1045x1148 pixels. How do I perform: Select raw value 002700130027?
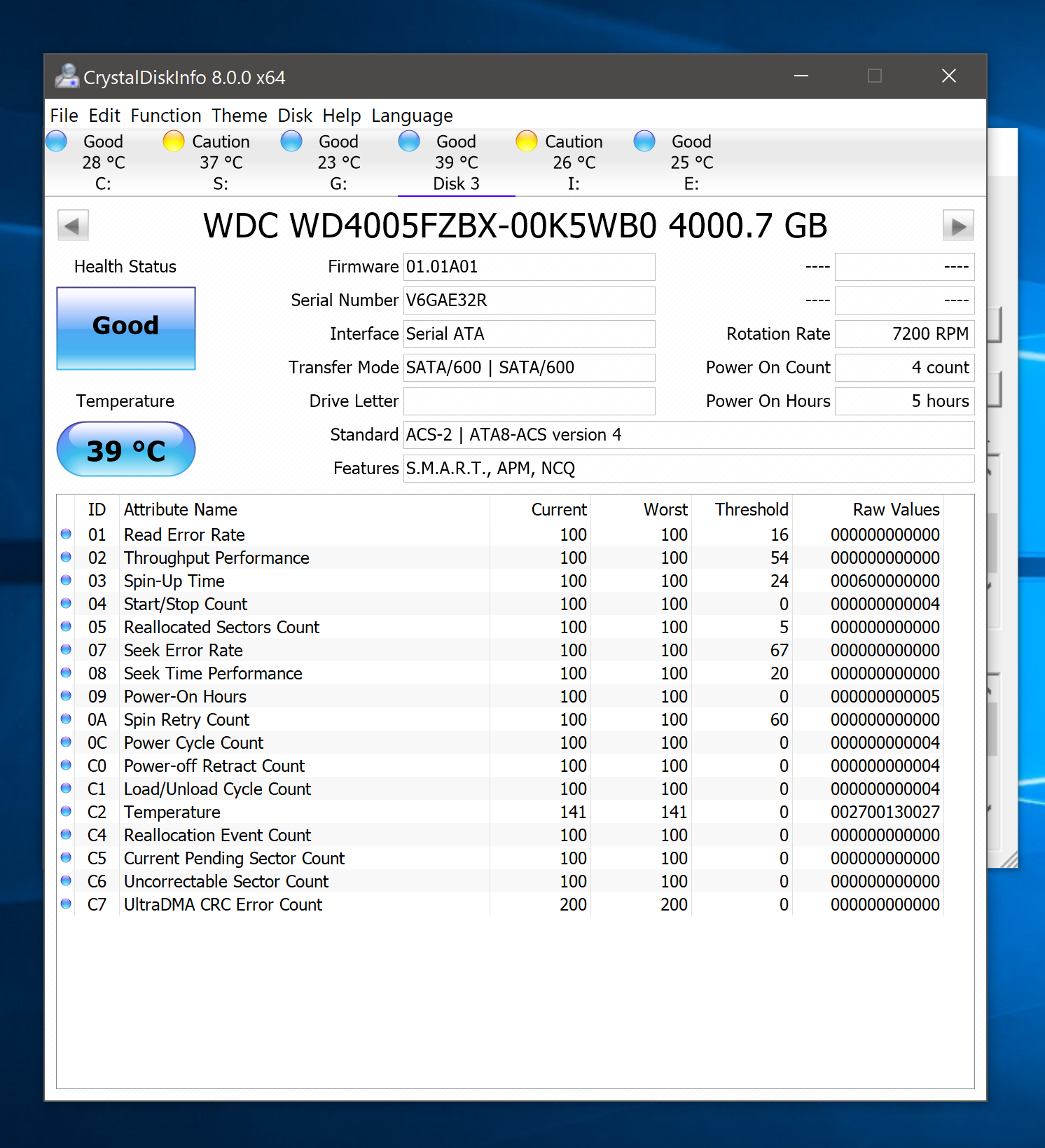885,812
